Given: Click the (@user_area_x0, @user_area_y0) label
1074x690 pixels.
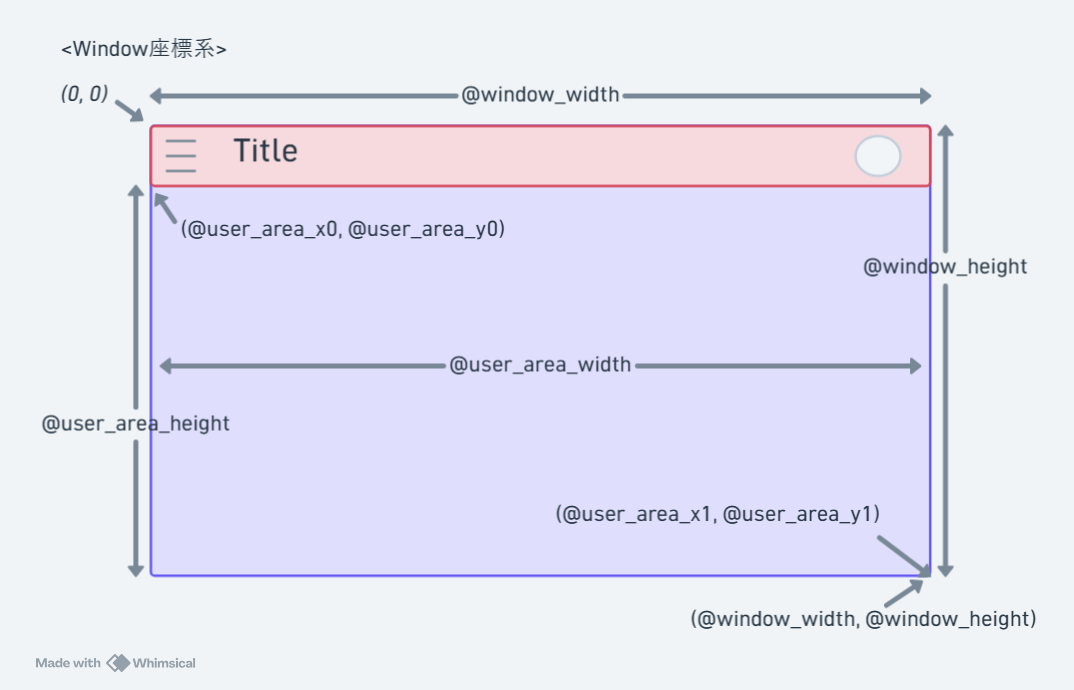Looking at the screenshot, I should point(342,229).
